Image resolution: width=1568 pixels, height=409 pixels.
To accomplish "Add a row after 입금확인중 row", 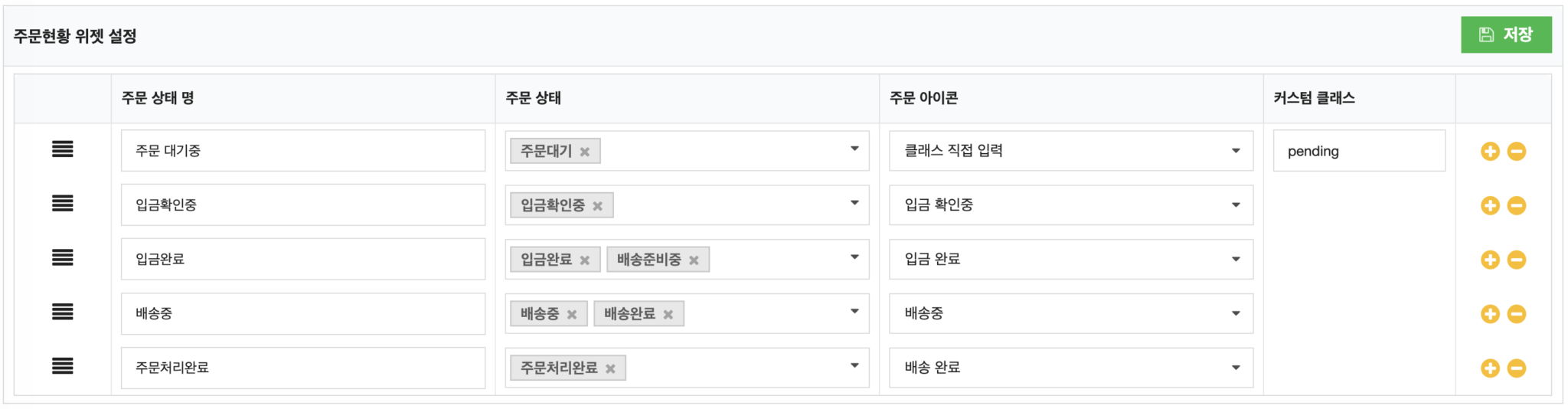I will point(1490,205).
